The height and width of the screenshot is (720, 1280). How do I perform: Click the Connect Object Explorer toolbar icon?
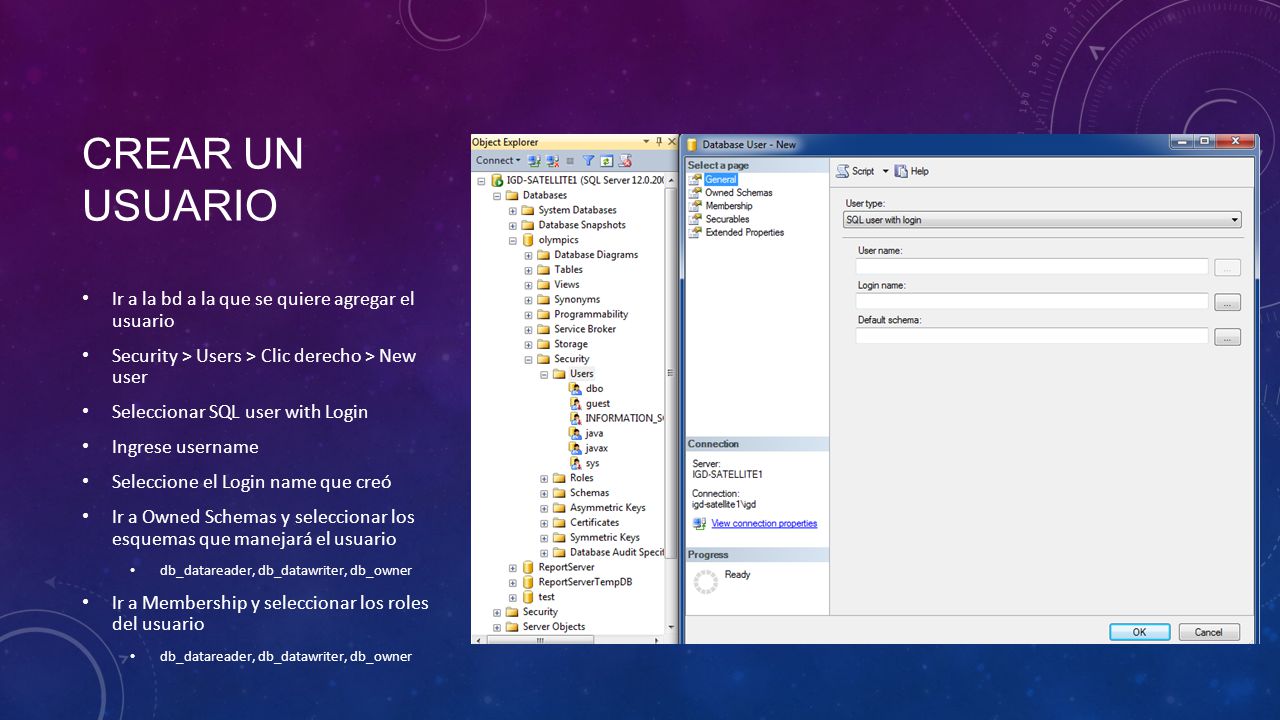click(x=534, y=160)
